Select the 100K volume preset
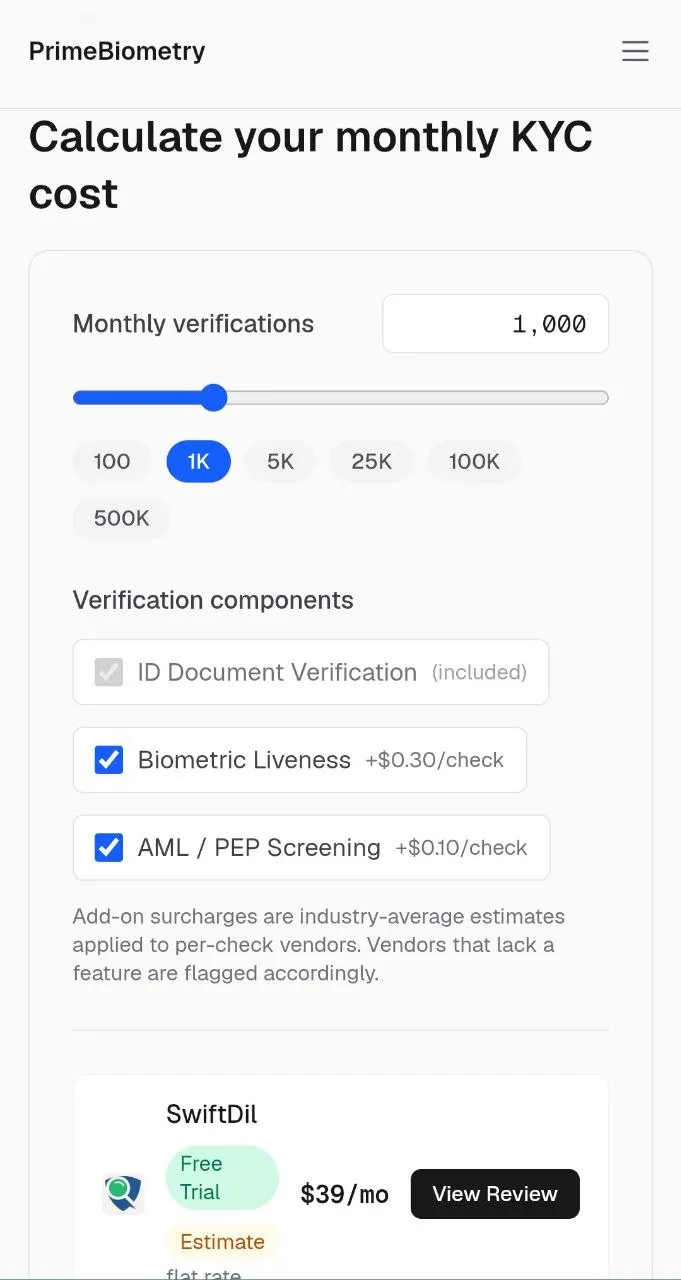The height and width of the screenshot is (1280, 681). coord(474,461)
